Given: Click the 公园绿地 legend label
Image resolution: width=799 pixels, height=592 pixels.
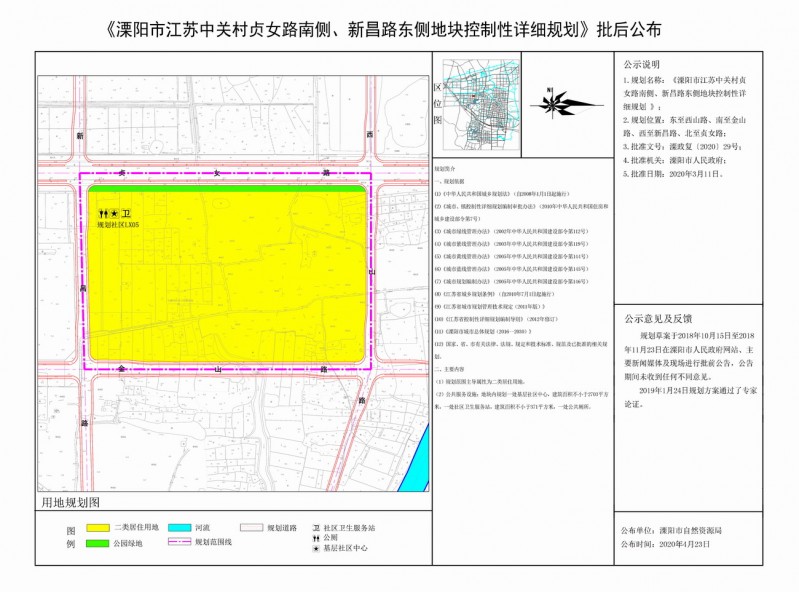Looking at the screenshot, I should (x=128, y=544).
